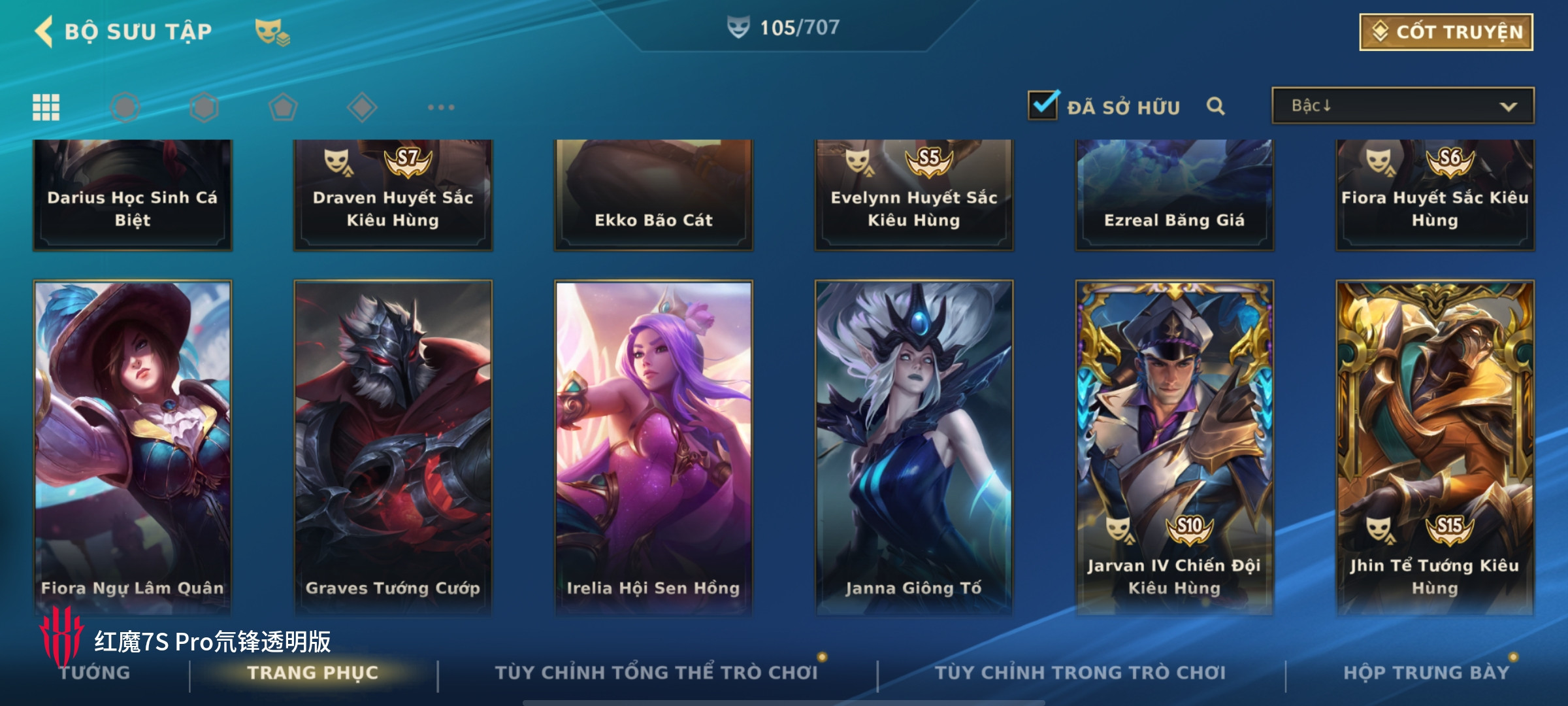Open the skin search magnifier

pyautogui.click(x=1216, y=106)
